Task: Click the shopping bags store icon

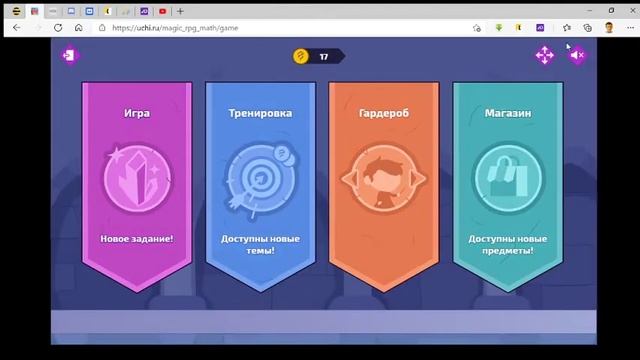Action: pyautogui.click(x=508, y=178)
